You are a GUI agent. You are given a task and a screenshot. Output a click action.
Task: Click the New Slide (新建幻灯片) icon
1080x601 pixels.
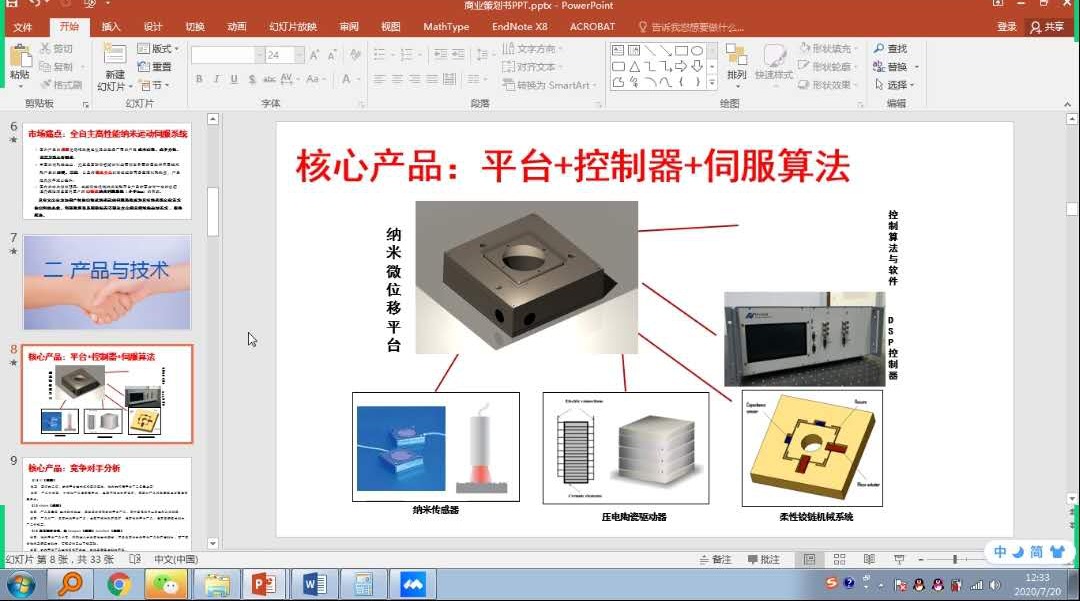(x=114, y=55)
